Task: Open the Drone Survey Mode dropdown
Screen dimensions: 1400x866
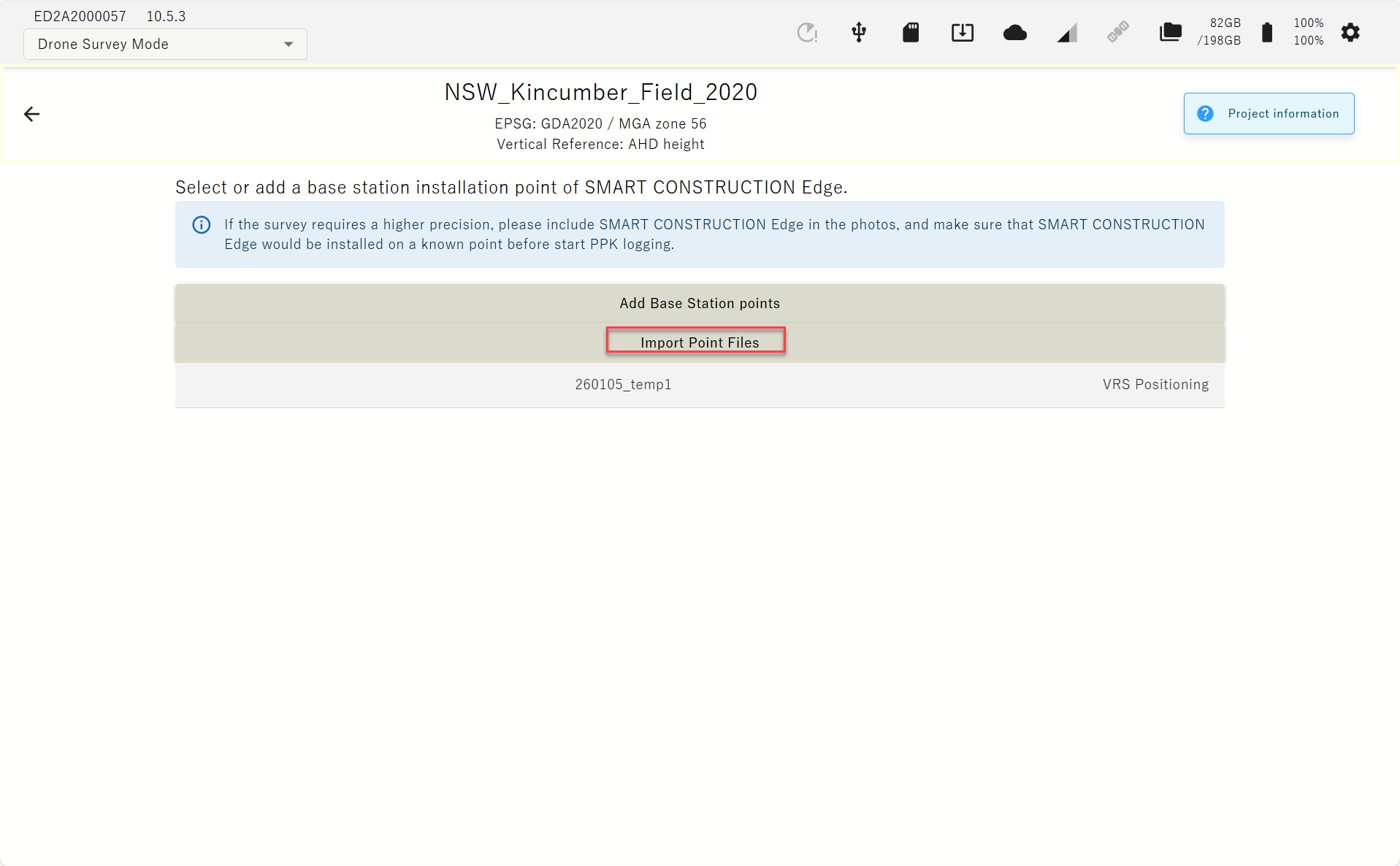Action: (x=165, y=44)
